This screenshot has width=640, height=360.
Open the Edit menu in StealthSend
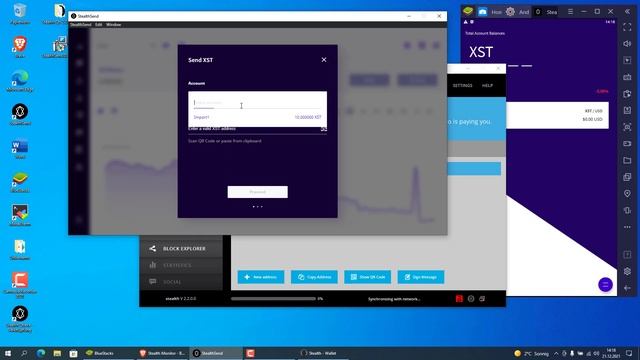[x=99, y=25]
